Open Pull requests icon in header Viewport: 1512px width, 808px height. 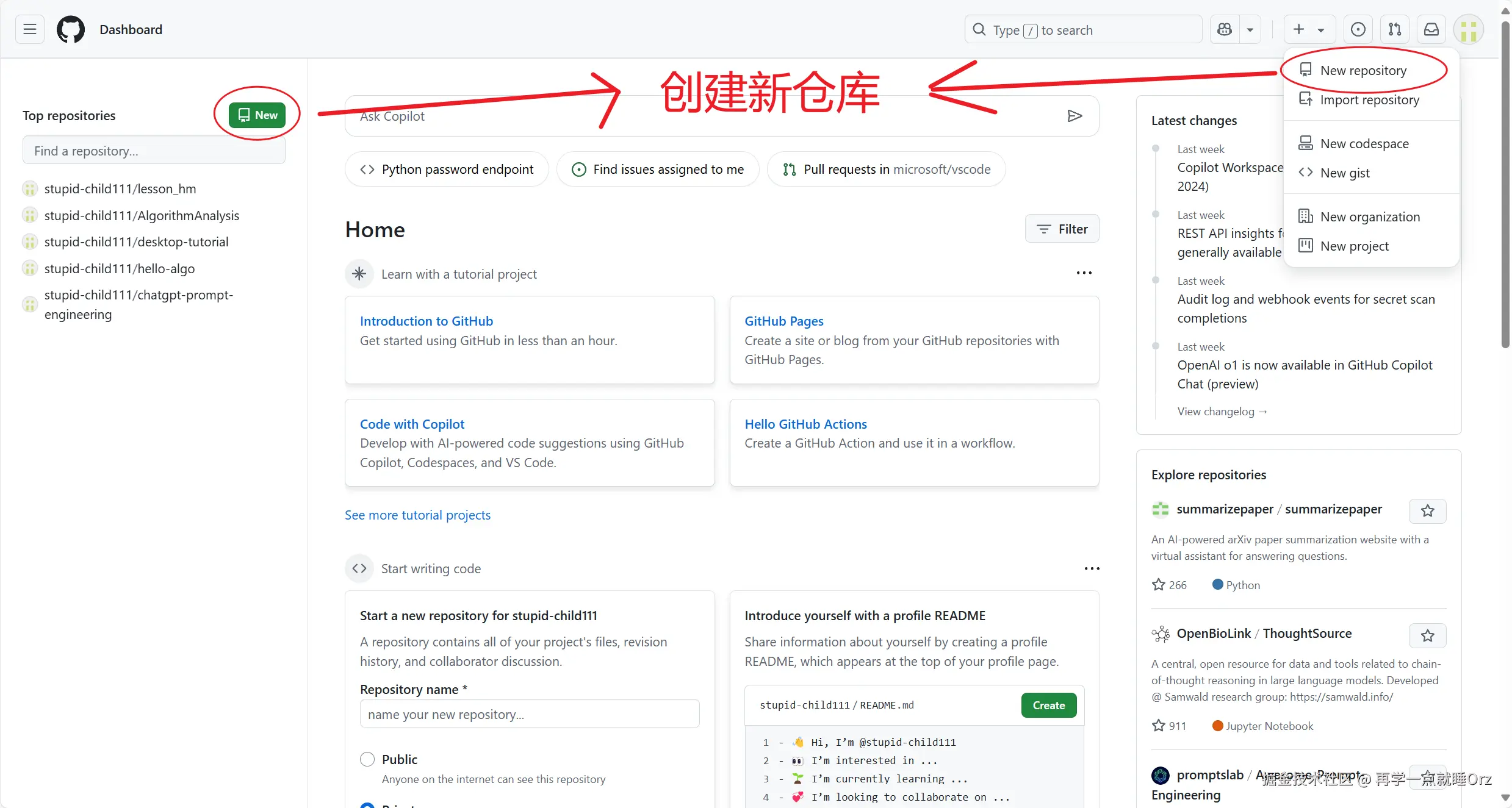pyautogui.click(x=1395, y=29)
